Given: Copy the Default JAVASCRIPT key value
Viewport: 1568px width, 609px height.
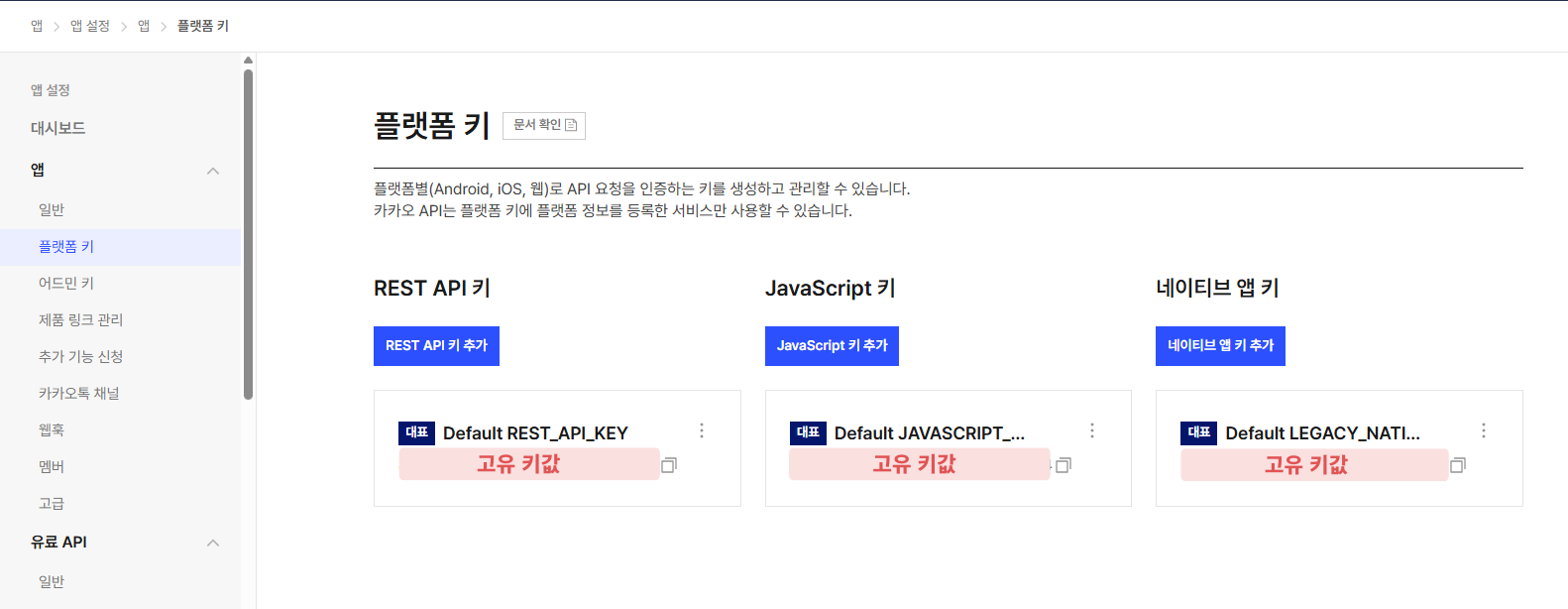Looking at the screenshot, I should tap(1064, 465).
